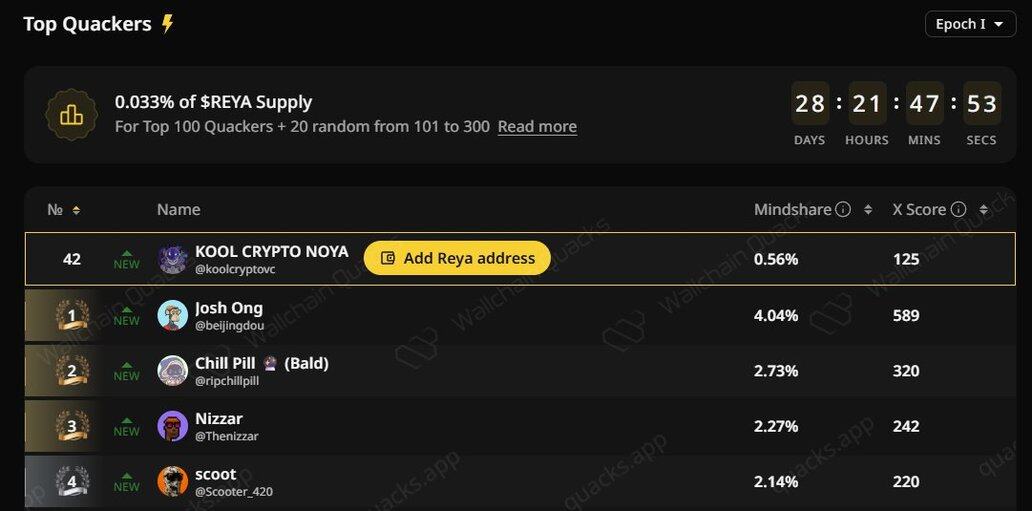This screenshot has width=1032, height=511.
Task: Sort by Mindshare column arrows
Action: 868,210
